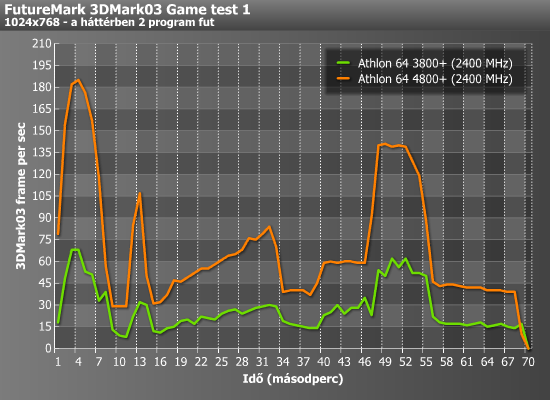This screenshot has width=550, height=400.
Task: Click the x-axis label '49'
Action: coord(385,361)
